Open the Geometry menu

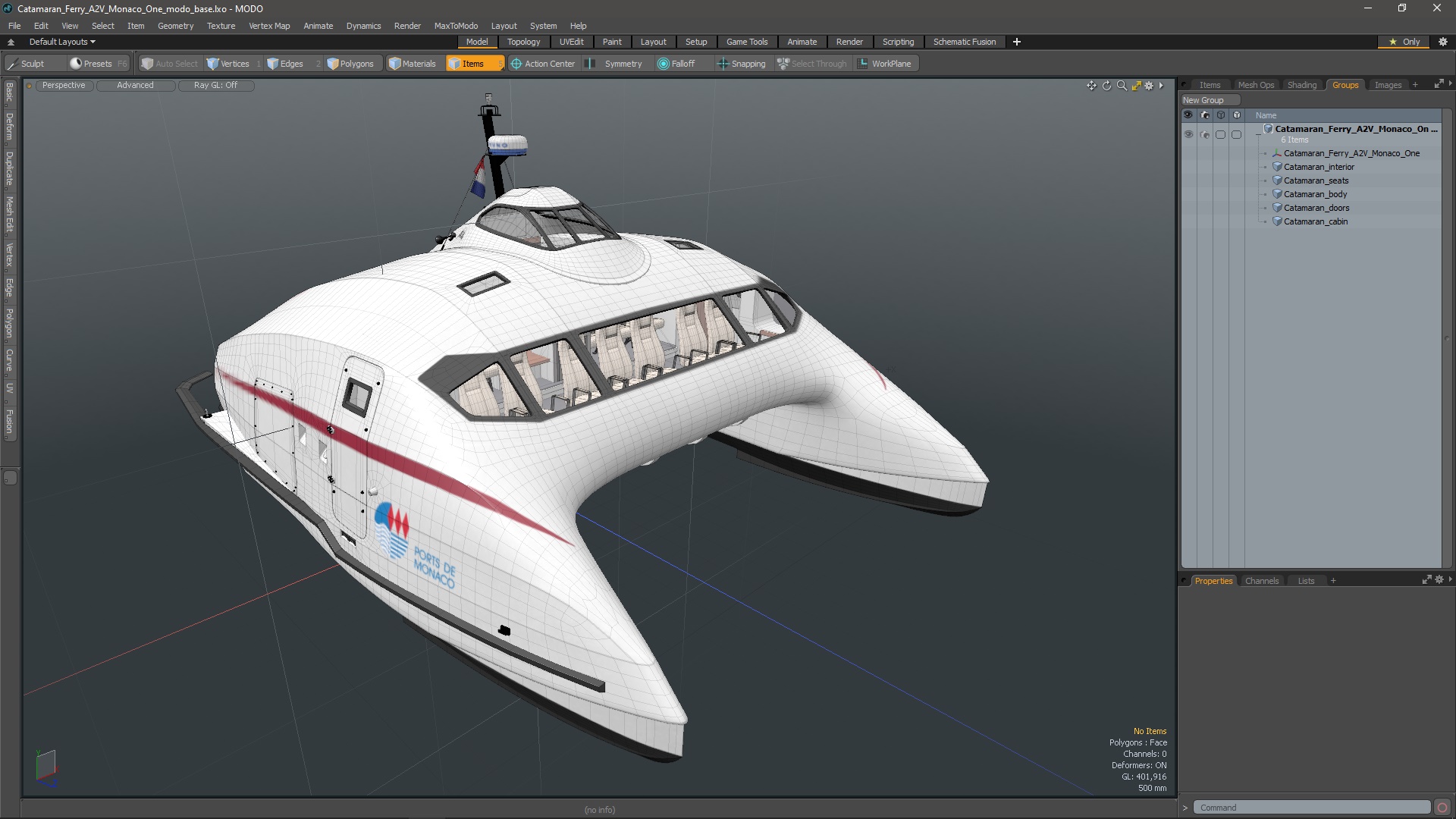click(175, 26)
